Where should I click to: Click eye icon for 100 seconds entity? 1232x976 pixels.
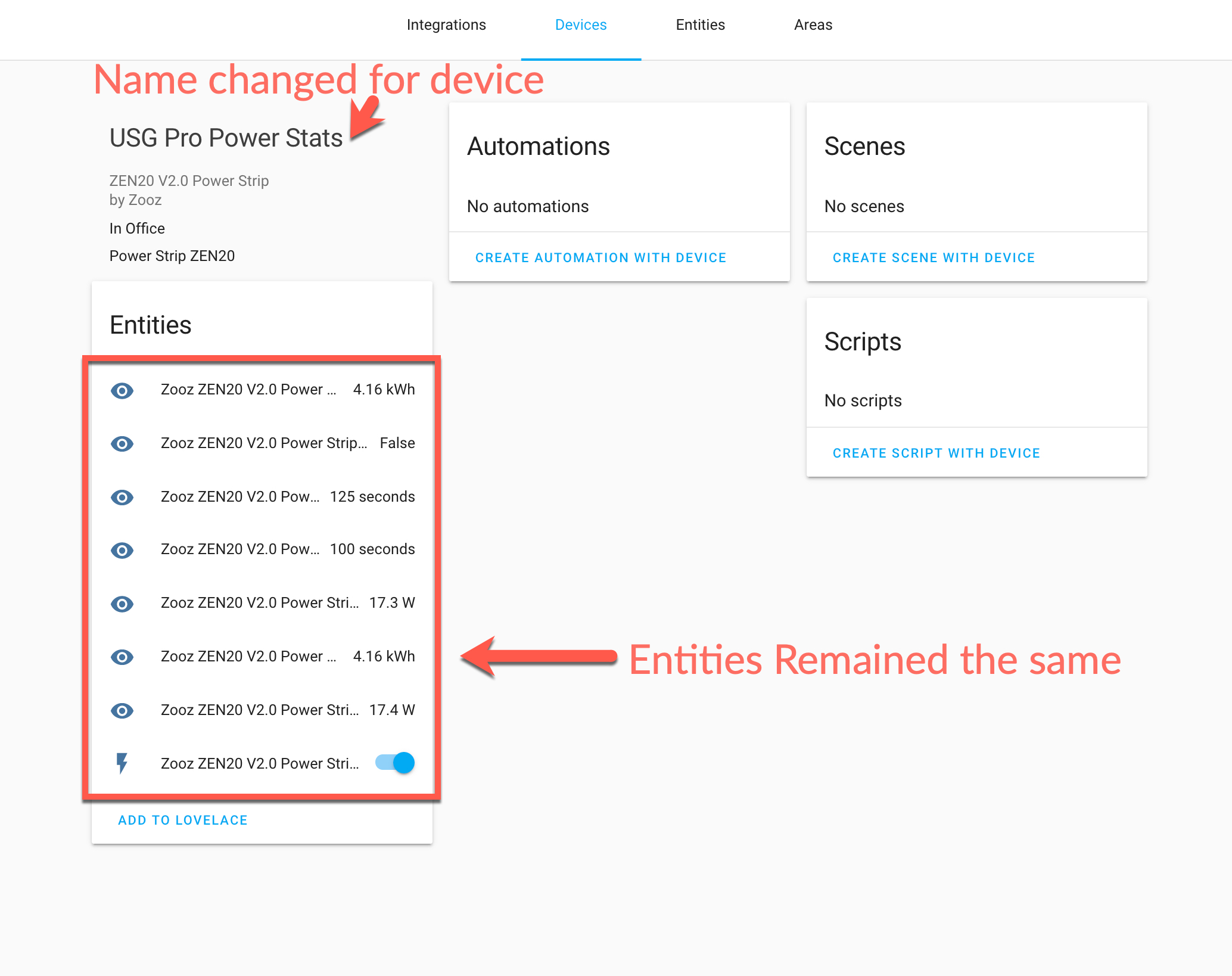pos(122,550)
